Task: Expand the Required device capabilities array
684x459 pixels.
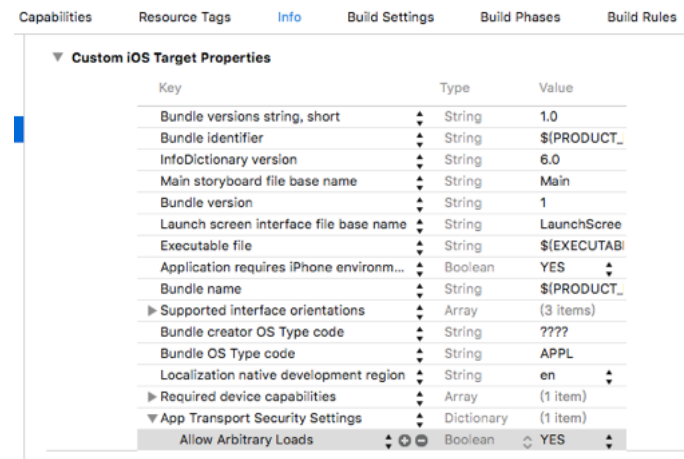Action: click(152, 398)
